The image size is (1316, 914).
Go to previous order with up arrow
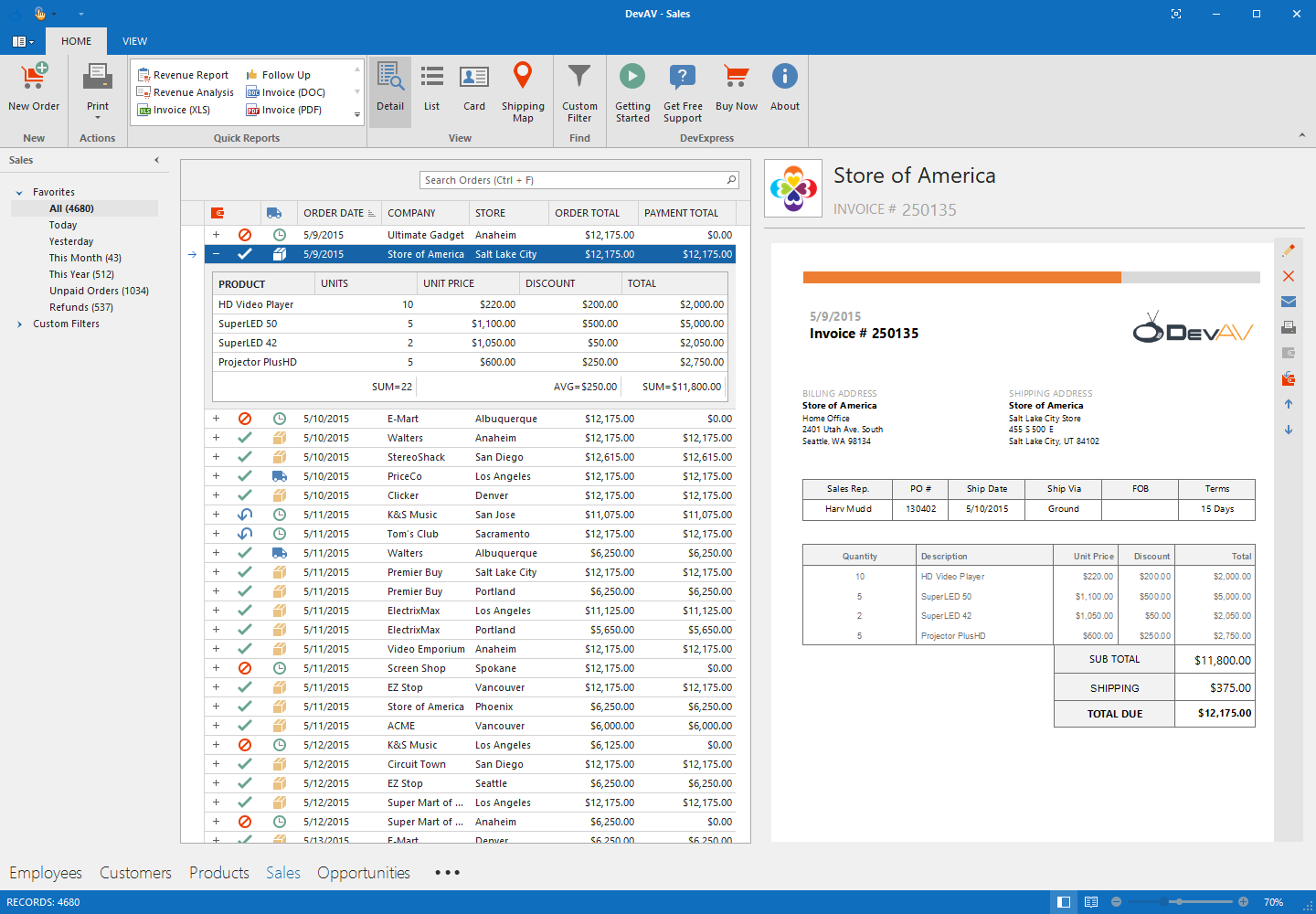[x=1289, y=404]
